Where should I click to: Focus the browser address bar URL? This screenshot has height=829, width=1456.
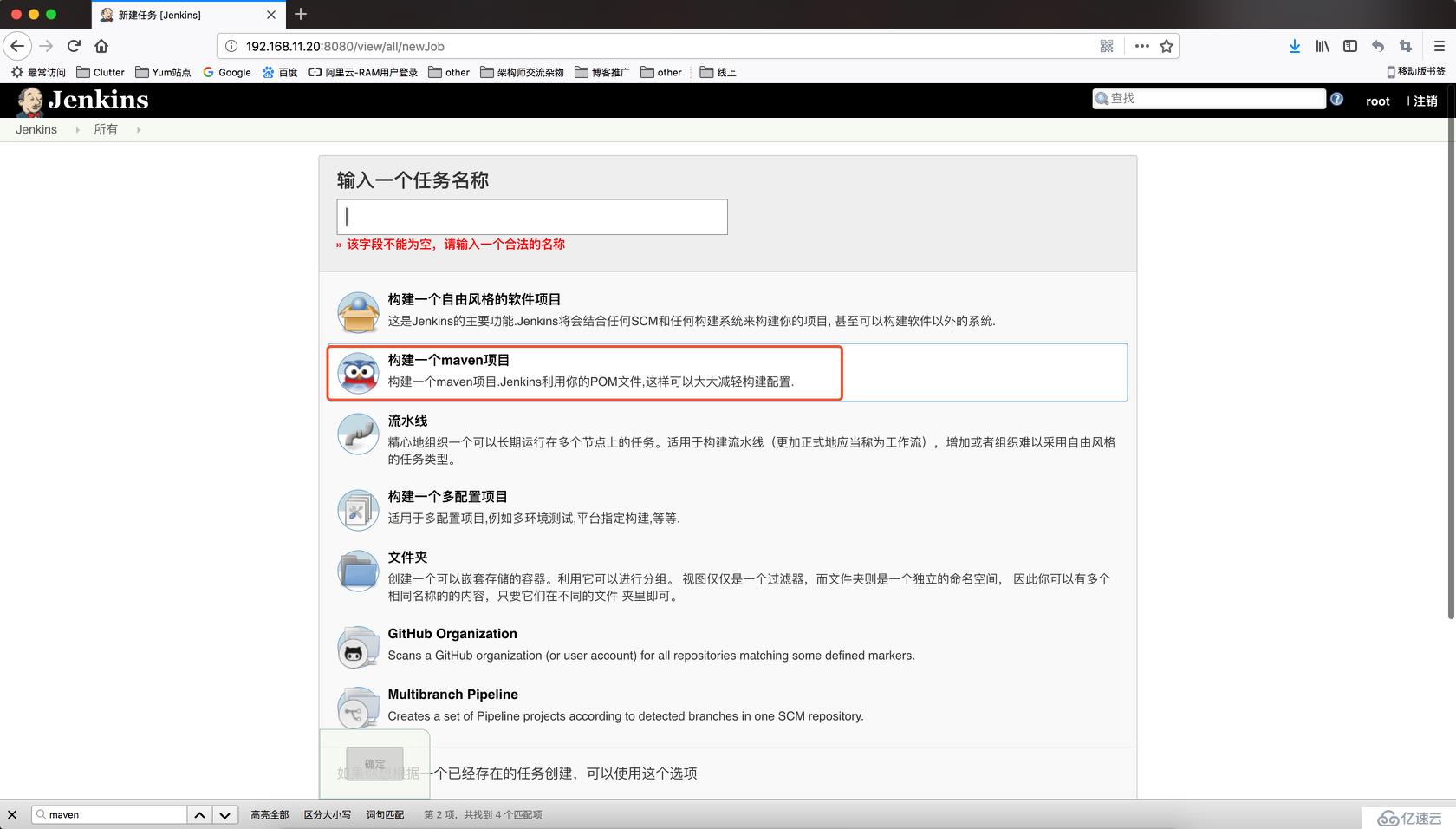click(345, 46)
